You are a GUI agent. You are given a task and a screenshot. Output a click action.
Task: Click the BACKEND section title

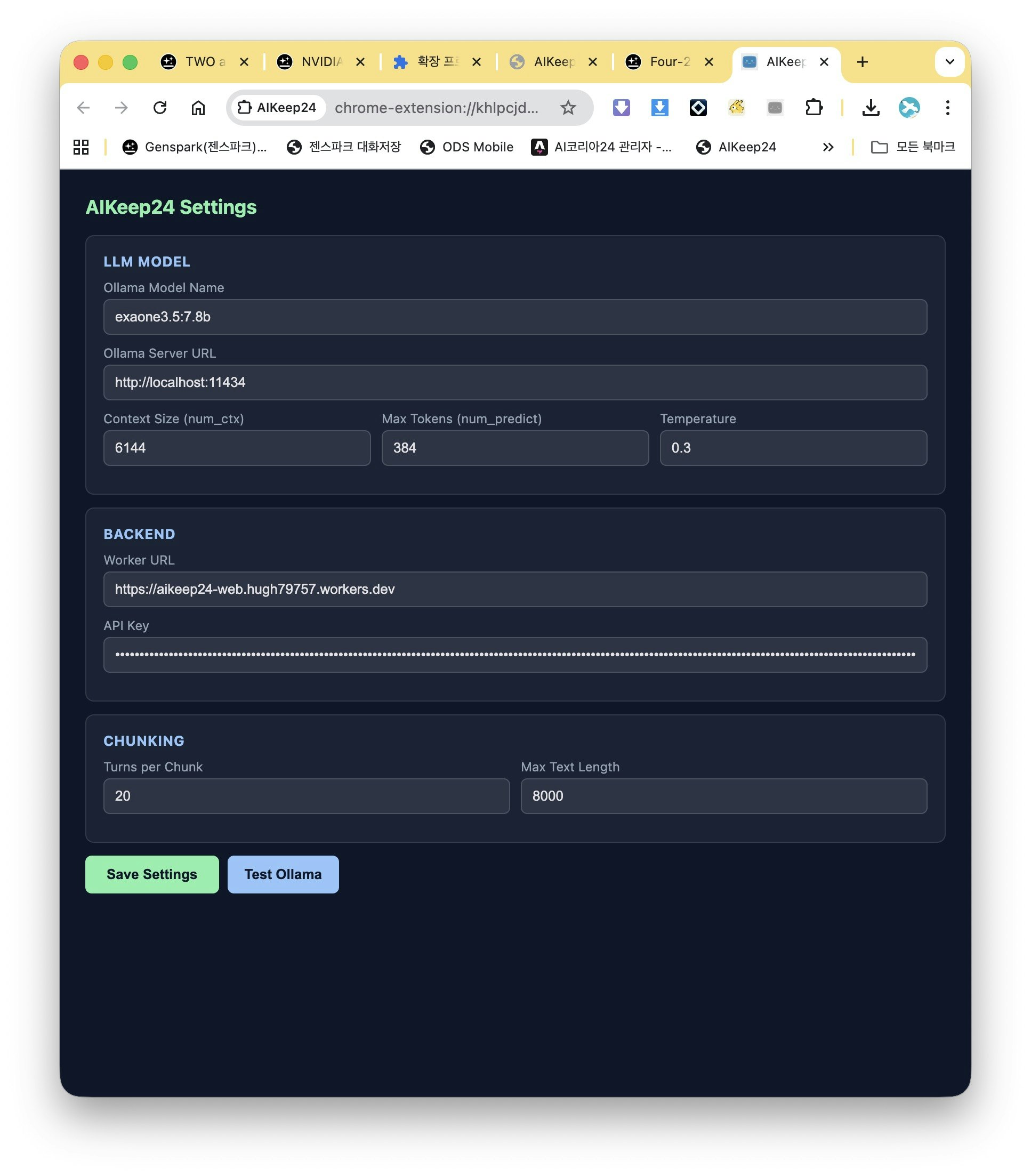(139, 534)
